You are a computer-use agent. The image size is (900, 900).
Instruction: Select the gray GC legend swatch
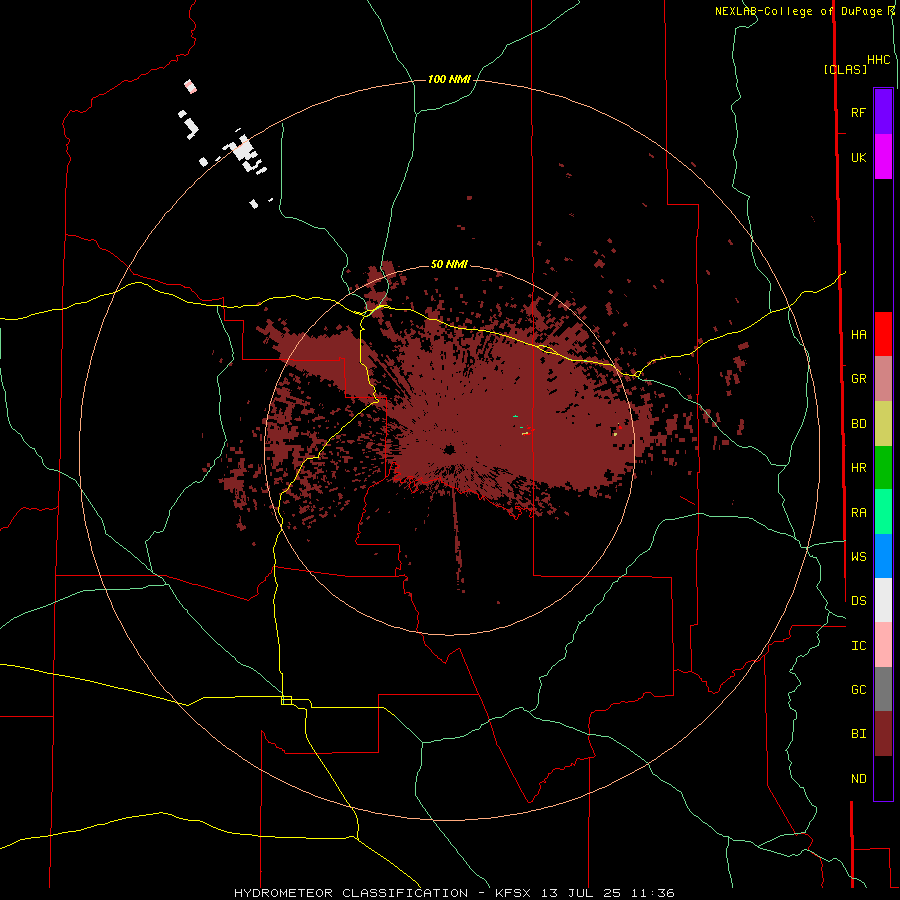[x=883, y=689]
